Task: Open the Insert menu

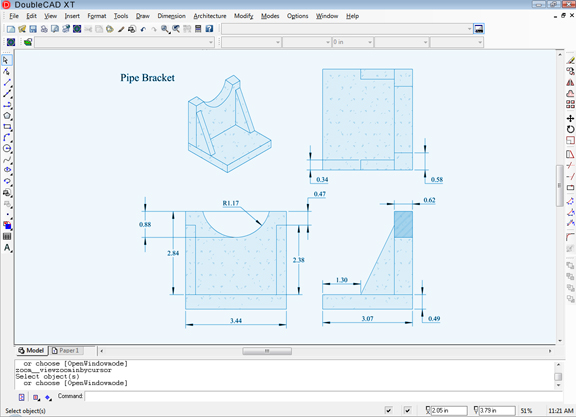Action: 72,16
